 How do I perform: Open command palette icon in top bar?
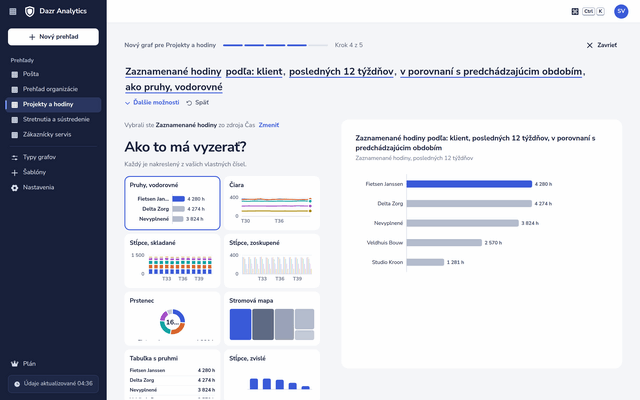click(x=575, y=11)
